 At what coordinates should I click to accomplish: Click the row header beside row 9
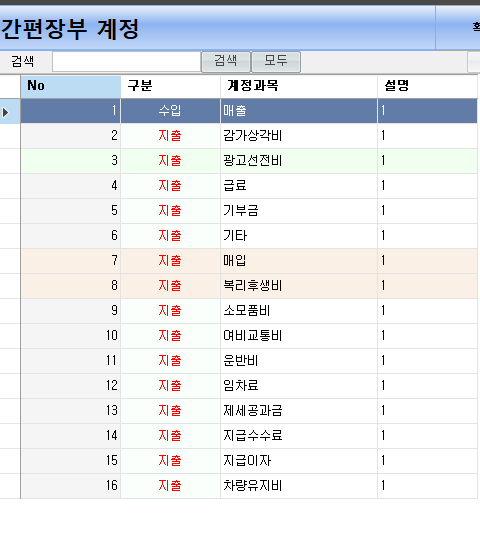click(x=10, y=311)
